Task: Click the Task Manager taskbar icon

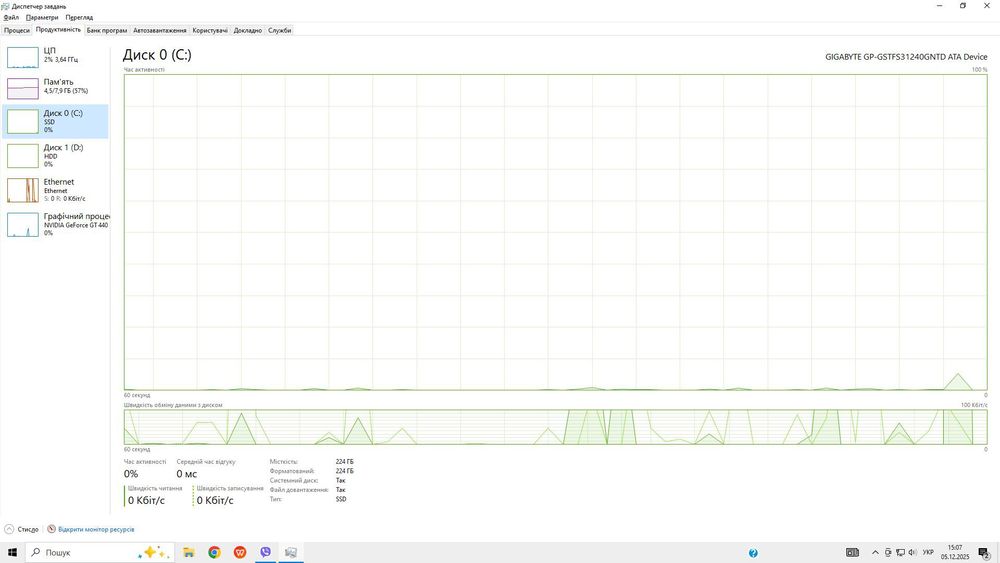Action: point(291,552)
